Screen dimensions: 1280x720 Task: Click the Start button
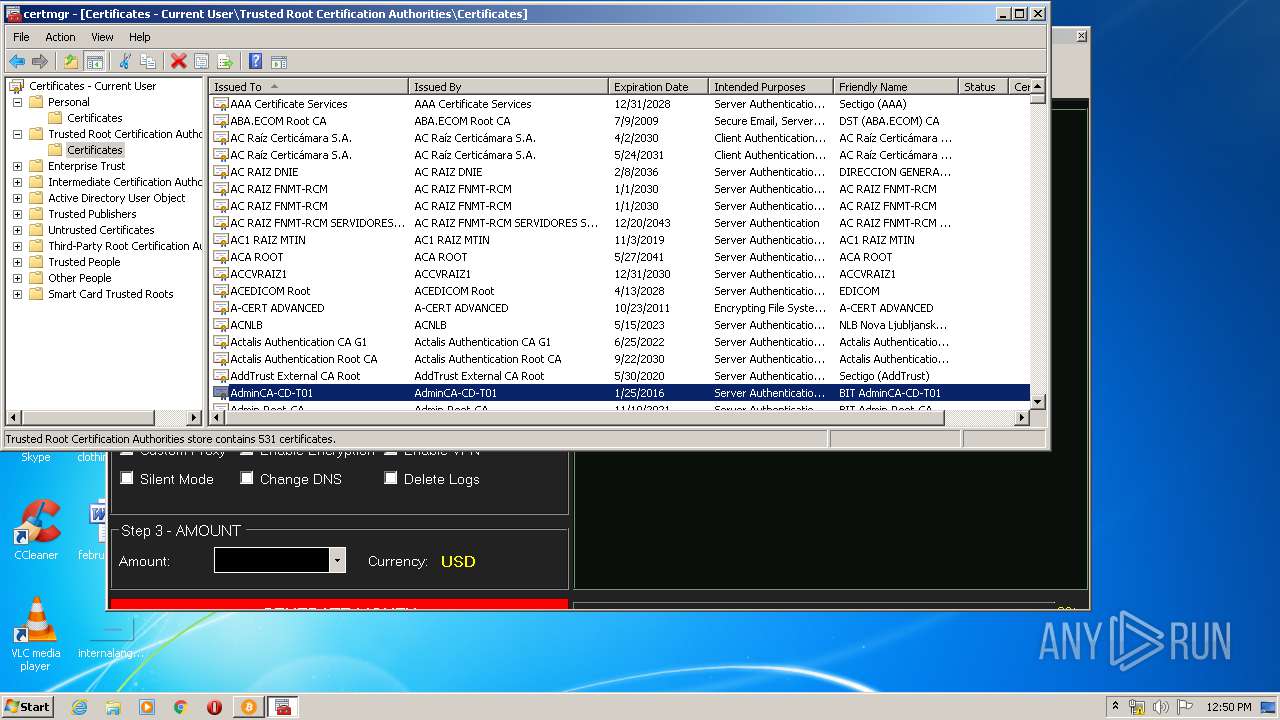pos(27,707)
